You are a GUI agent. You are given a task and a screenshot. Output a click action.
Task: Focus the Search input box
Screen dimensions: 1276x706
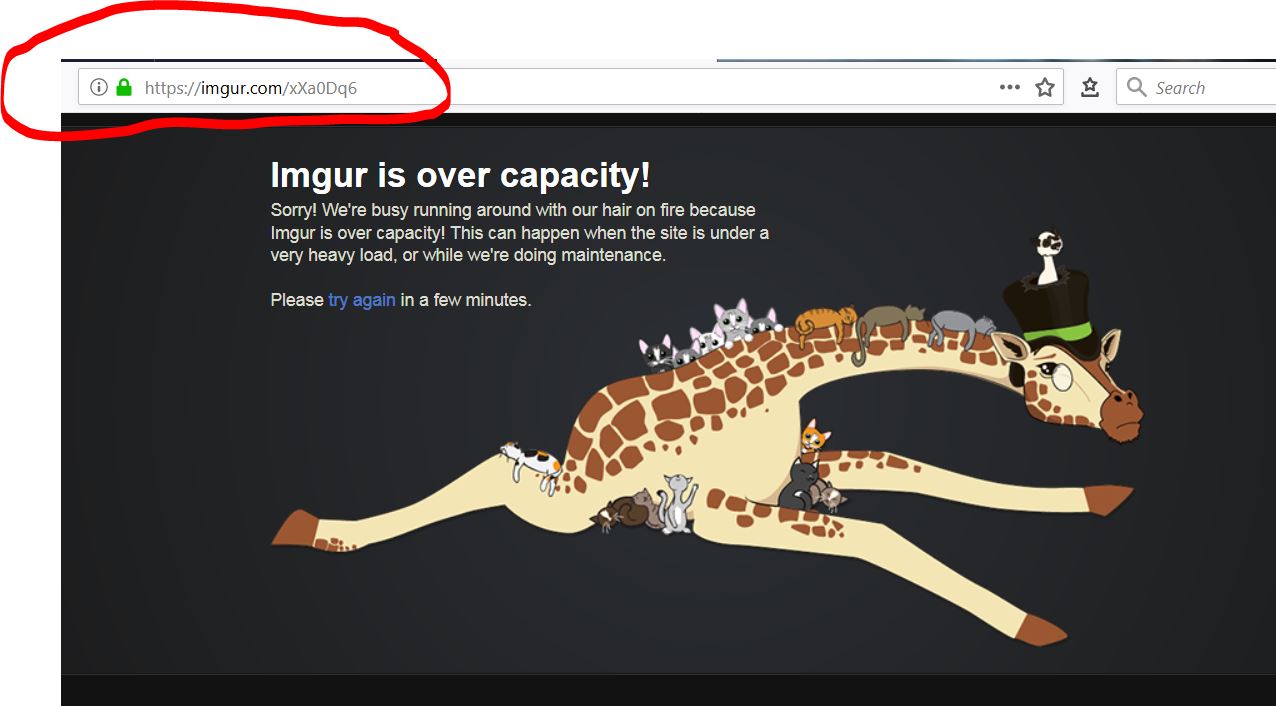pos(1196,87)
